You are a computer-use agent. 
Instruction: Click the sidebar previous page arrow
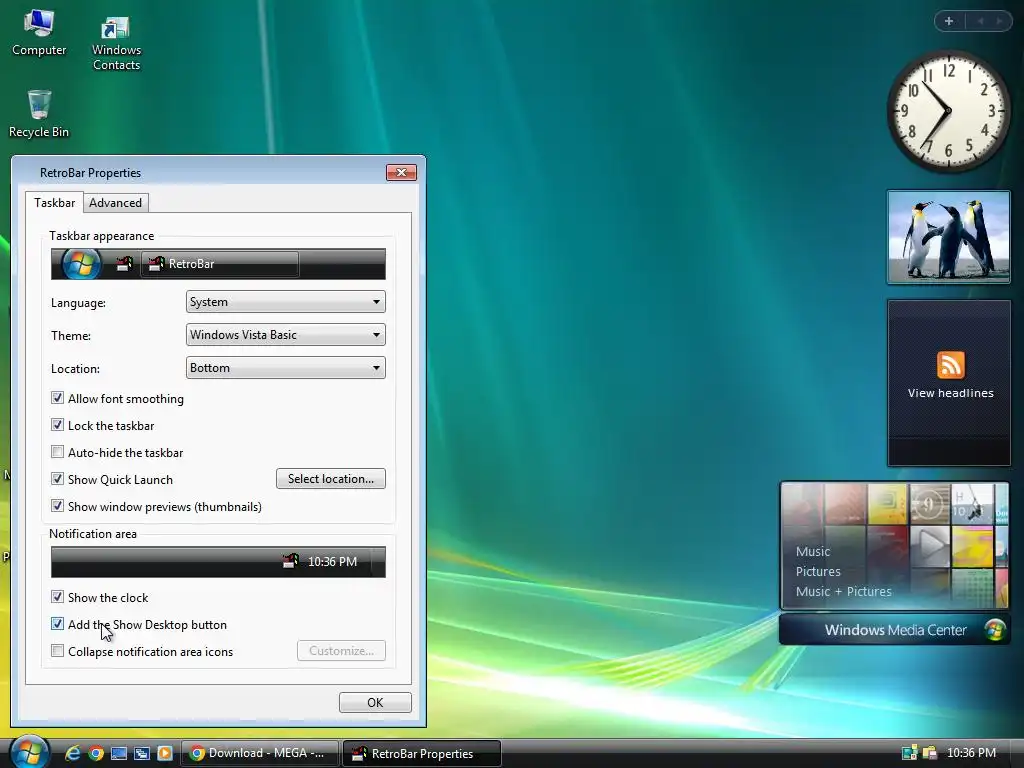click(980, 21)
